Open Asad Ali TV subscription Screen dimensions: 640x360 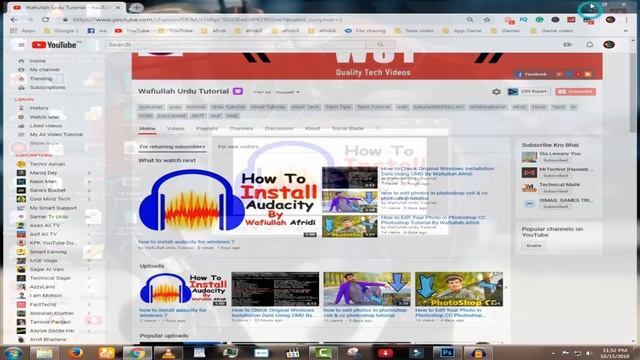(44, 225)
